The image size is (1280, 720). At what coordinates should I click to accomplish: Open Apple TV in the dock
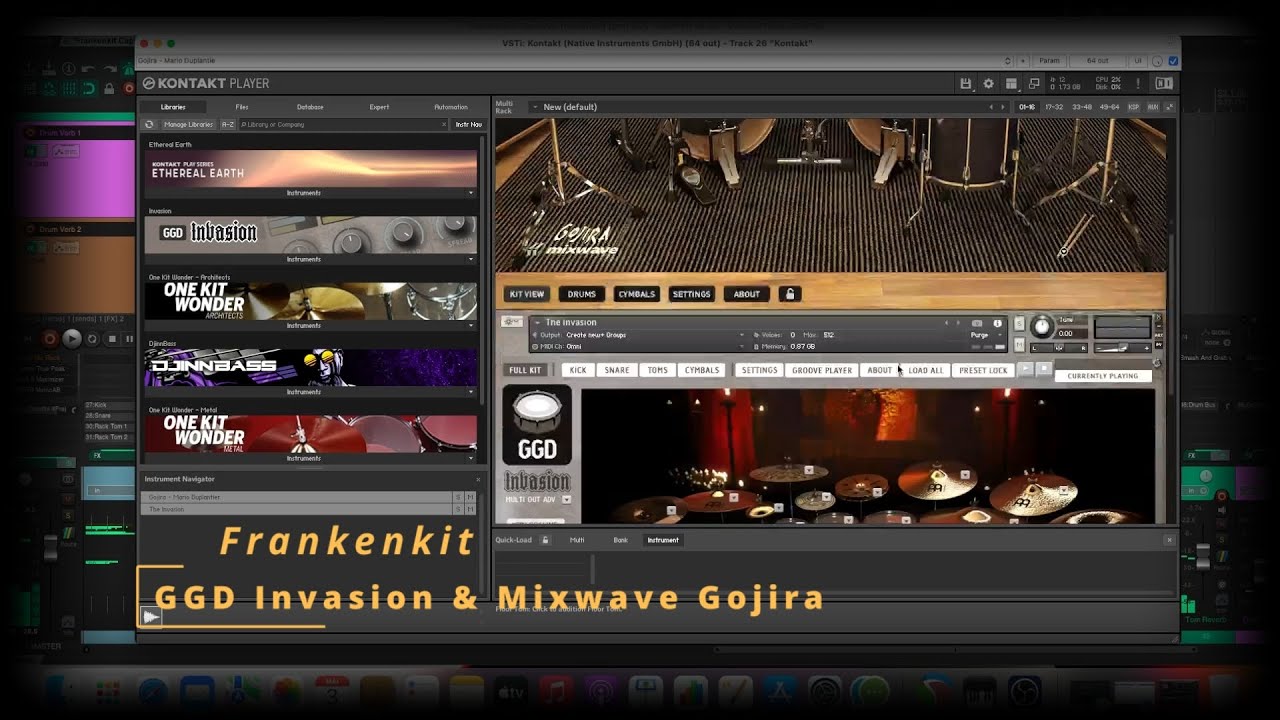coord(510,692)
